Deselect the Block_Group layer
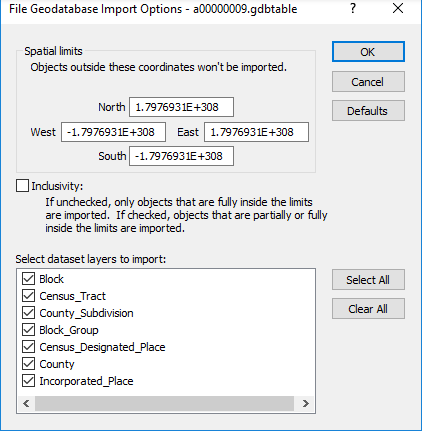 coord(28,330)
